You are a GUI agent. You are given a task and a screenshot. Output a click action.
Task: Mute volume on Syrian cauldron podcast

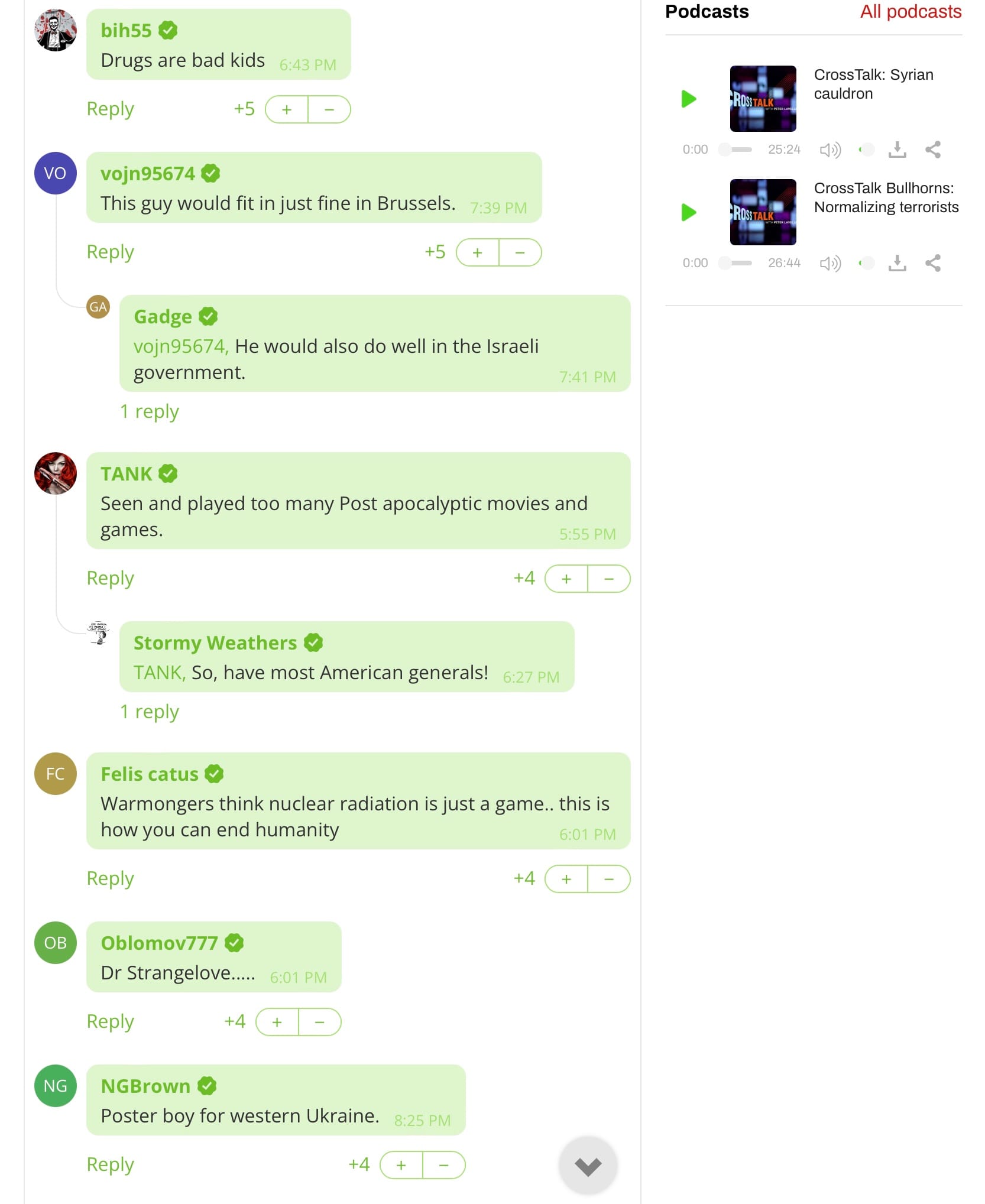coord(830,150)
